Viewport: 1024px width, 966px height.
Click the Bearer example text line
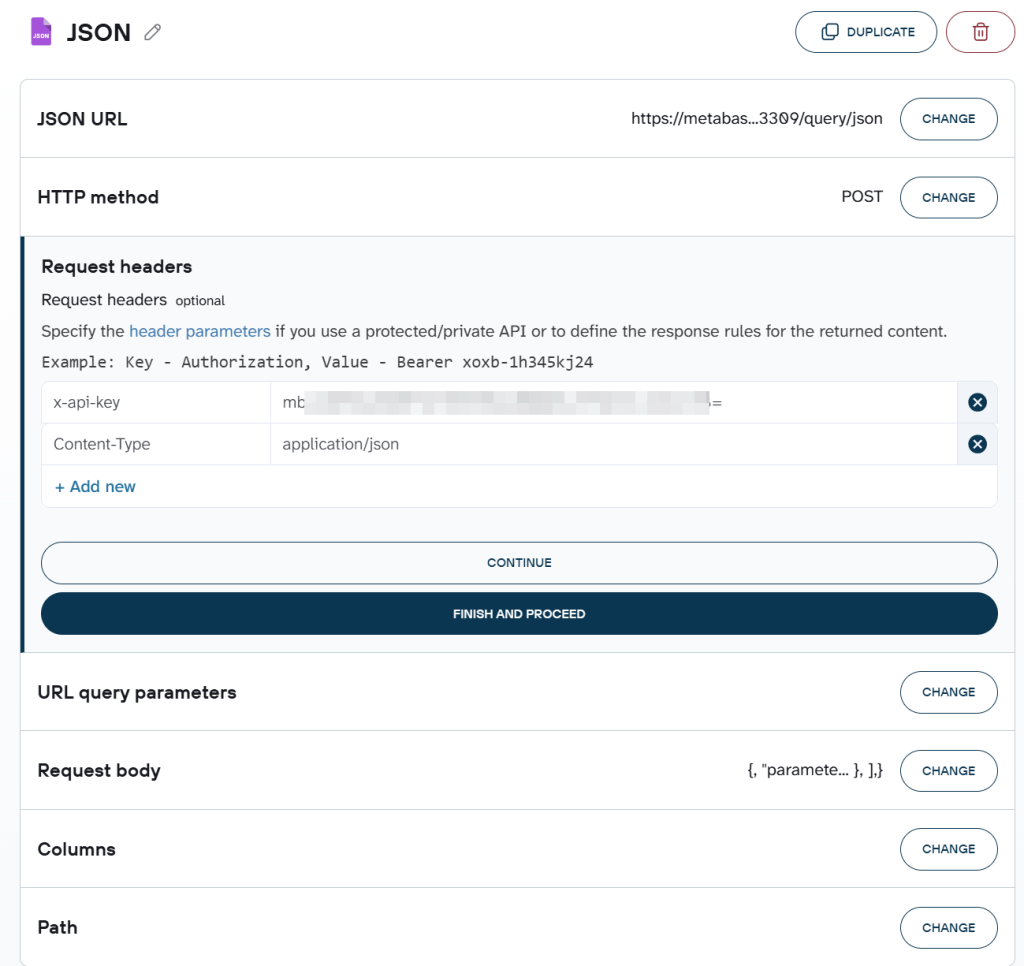point(317,362)
